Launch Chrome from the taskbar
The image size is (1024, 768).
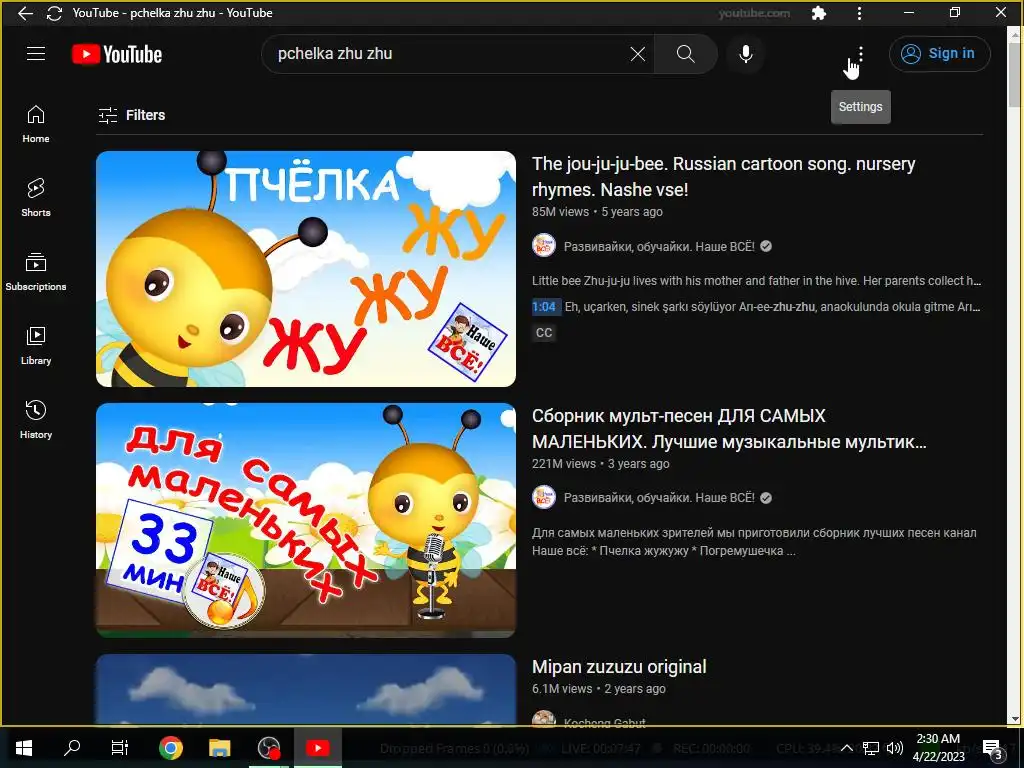pos(170,748)
